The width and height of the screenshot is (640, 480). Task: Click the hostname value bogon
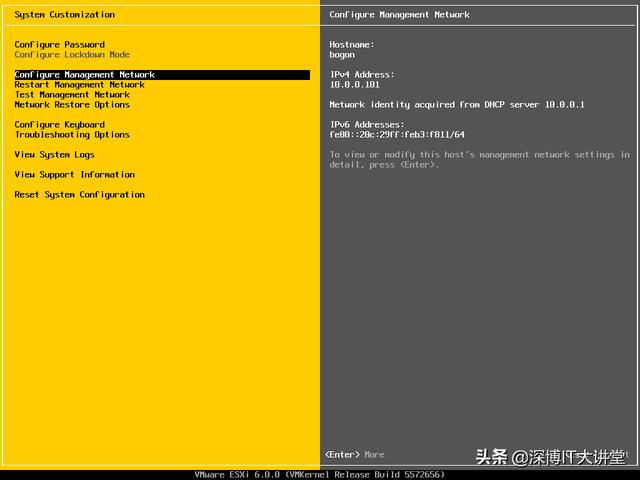point(342,55)
